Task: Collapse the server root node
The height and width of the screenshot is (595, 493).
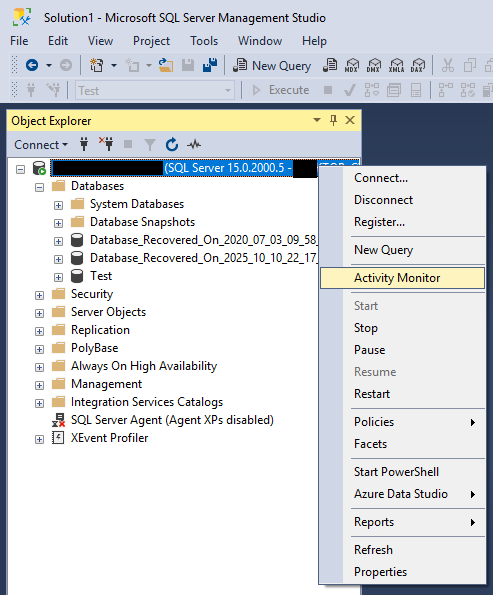Action: [20, 169]
